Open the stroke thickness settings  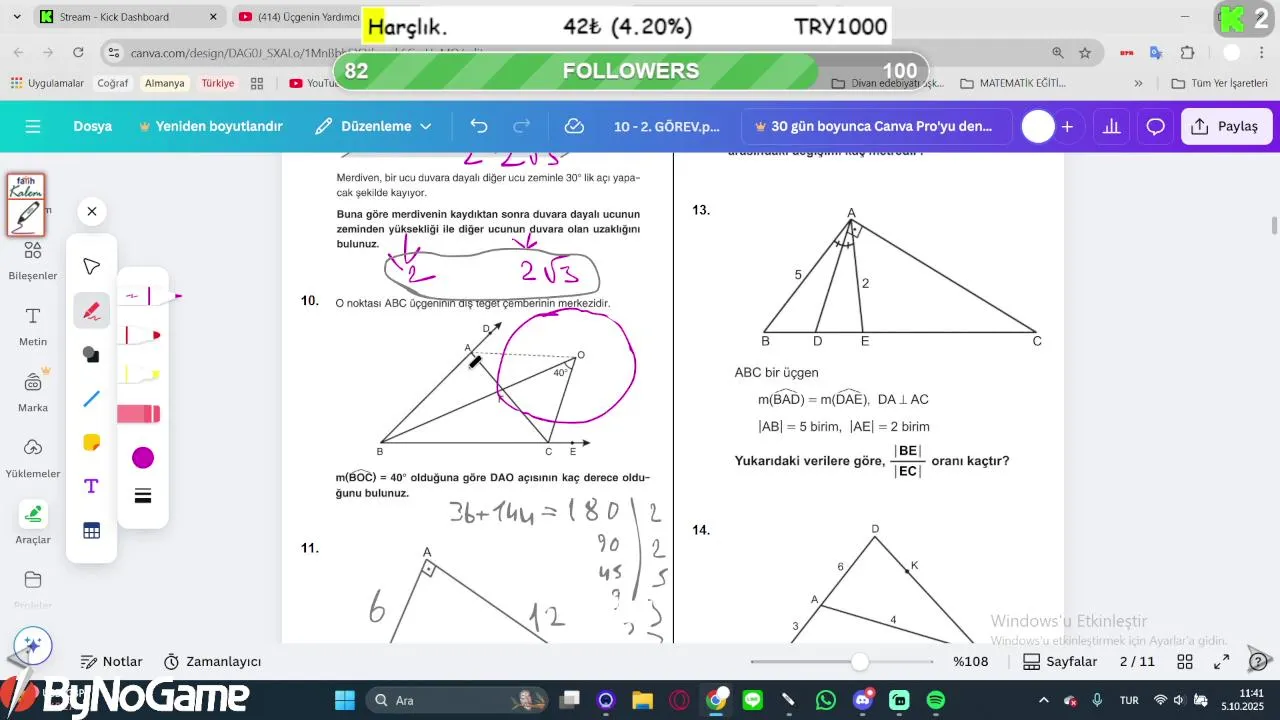coord(143,496)
